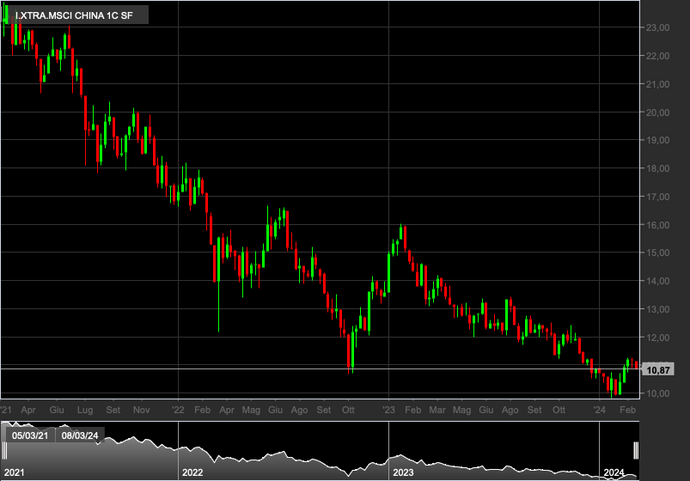The image size is (690, 481).
Task: Click the 08/03/24 end date field
Action: tap(79, 435)
